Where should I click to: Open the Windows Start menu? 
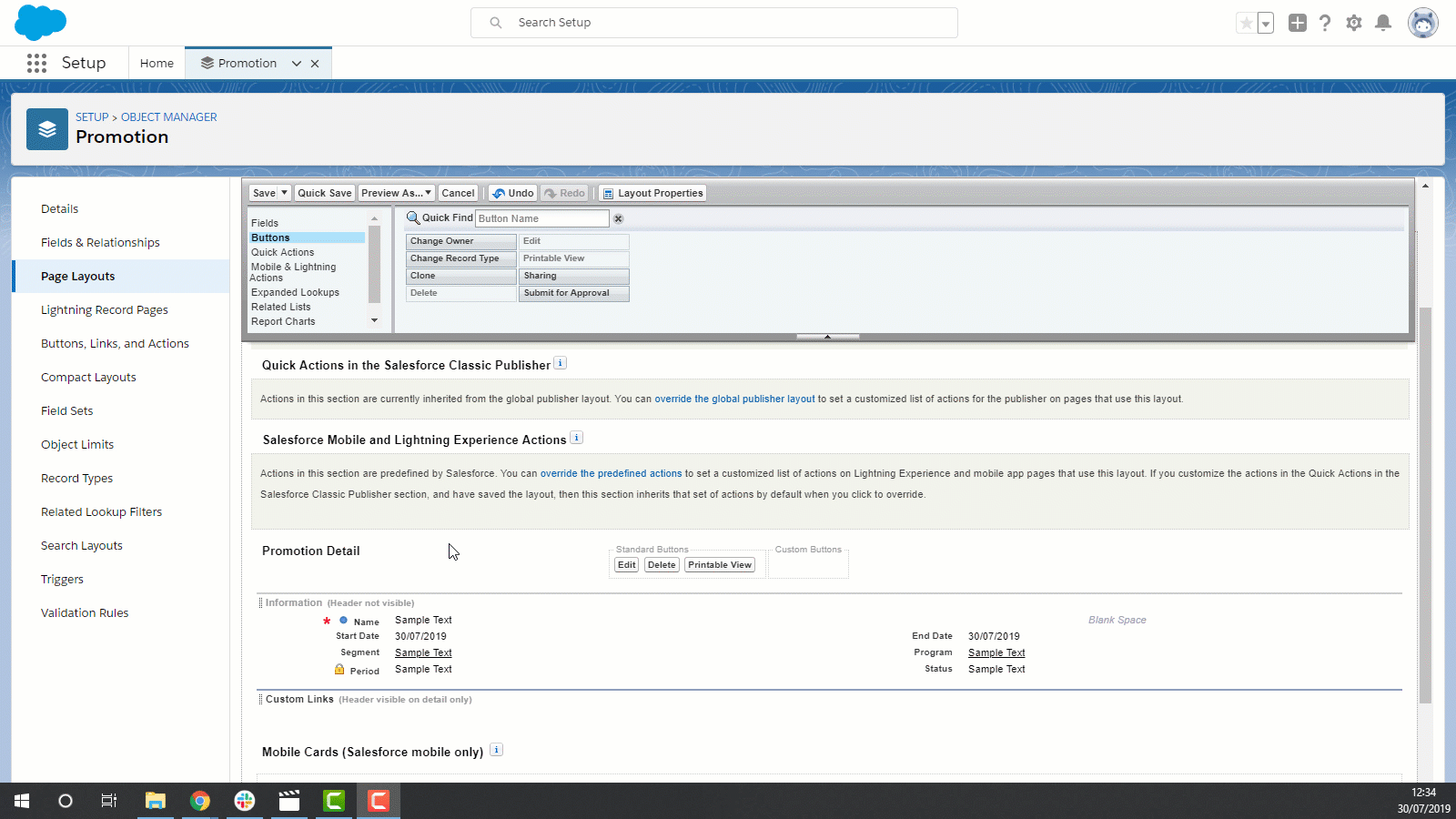[x=22, y=801]
